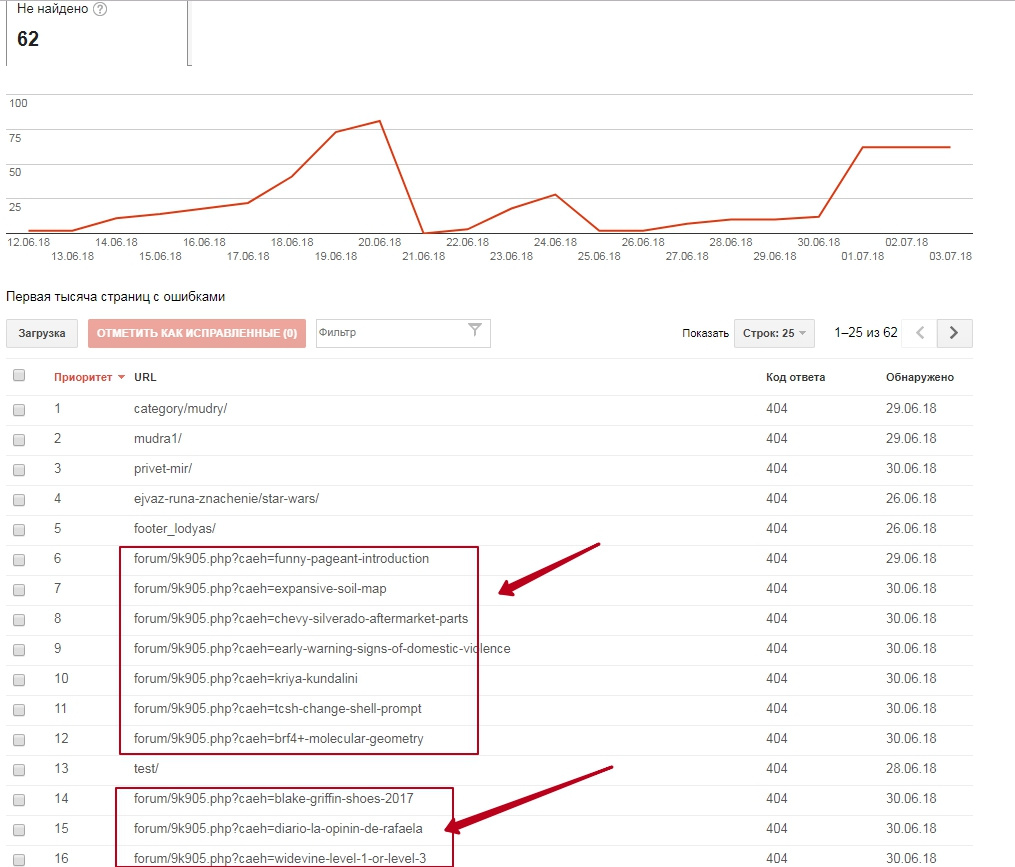Sort by the Приоритет column header

(x=83, y=377)
